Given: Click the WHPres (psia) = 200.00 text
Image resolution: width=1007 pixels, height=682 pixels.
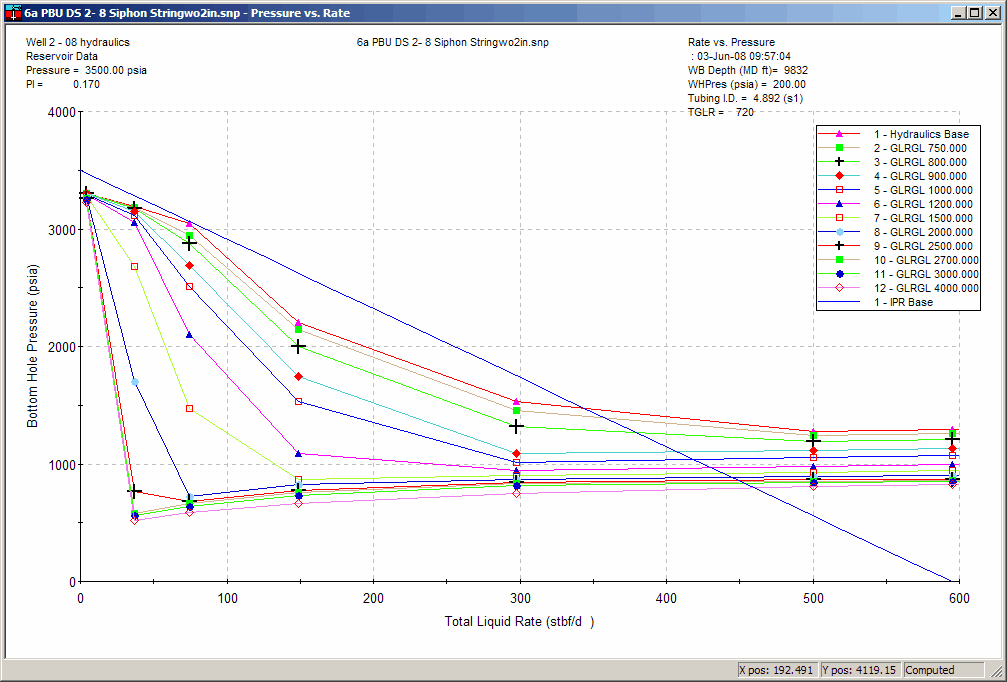Looking at the screenshot, I should [x=746, y=85].
